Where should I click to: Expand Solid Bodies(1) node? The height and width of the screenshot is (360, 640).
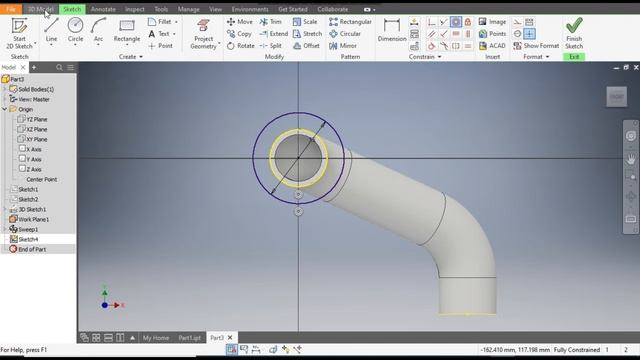click(4, 89)
